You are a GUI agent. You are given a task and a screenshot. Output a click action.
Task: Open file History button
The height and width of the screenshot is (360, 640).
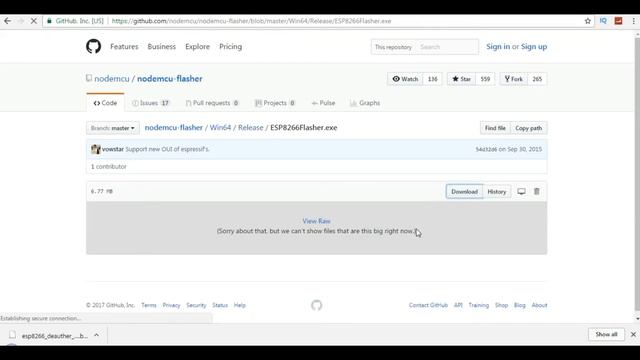pyautogui.click(x=497, y=191)
